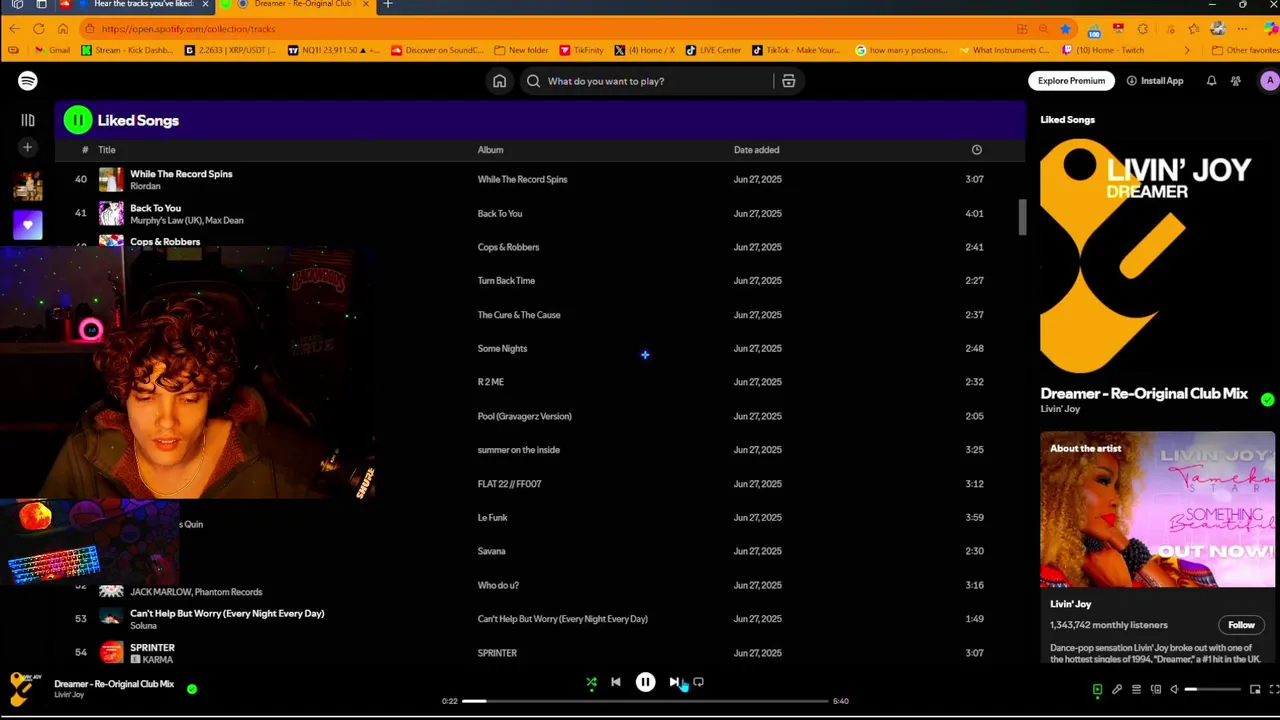Screen dimensions: 1280x720
Task: Open the profile avatar menu
Action: click(x=1269, y=81)
